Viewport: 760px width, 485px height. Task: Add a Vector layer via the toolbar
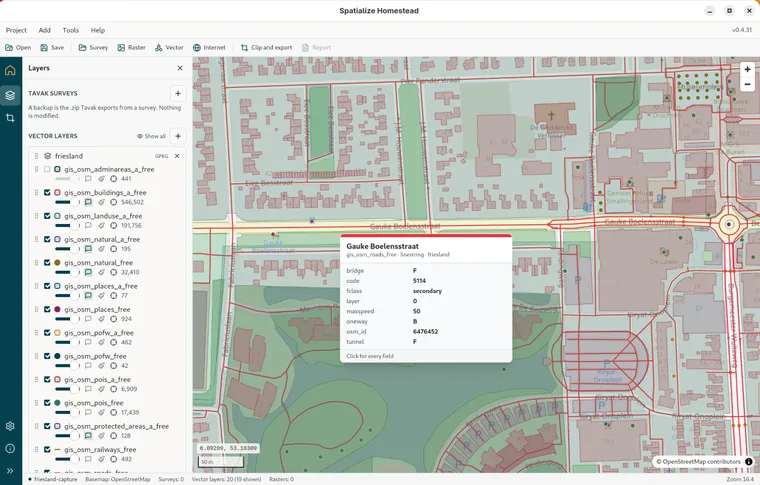click(x=169, y=47)
